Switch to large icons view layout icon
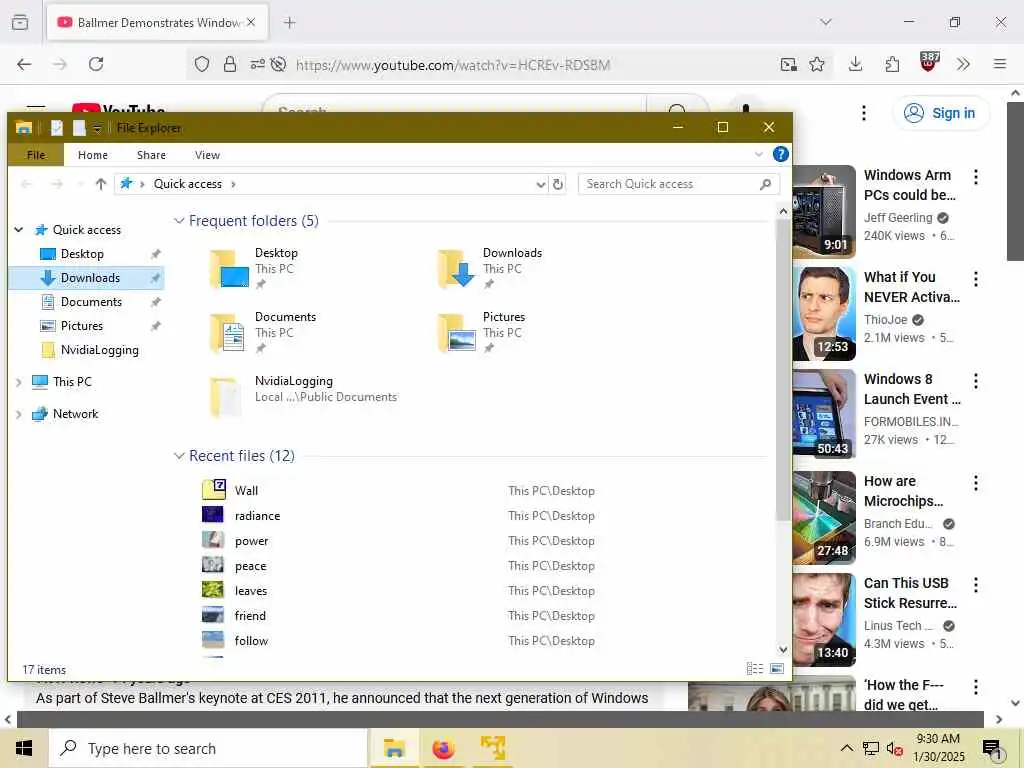The image size is (1024, 768). (x=776, y=668)
